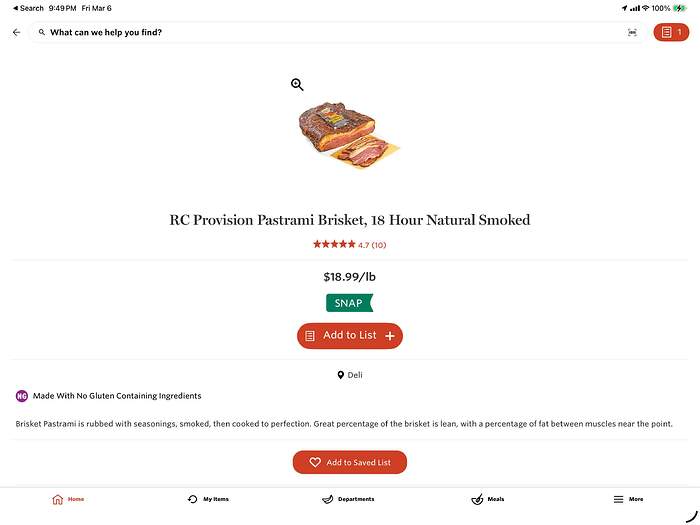Open the shopping list with 1 item
The height and width of the screenshot is (525, 700).
tap(670, 32)
